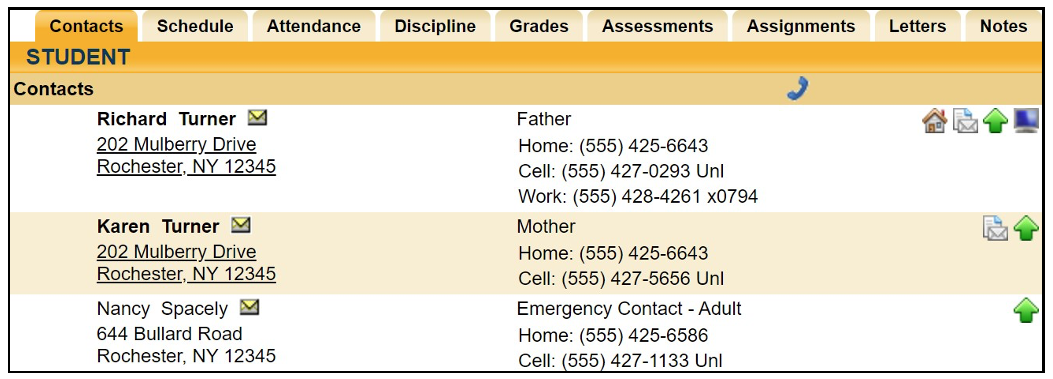Open the Attendance tab

click(x=314, y=26)
